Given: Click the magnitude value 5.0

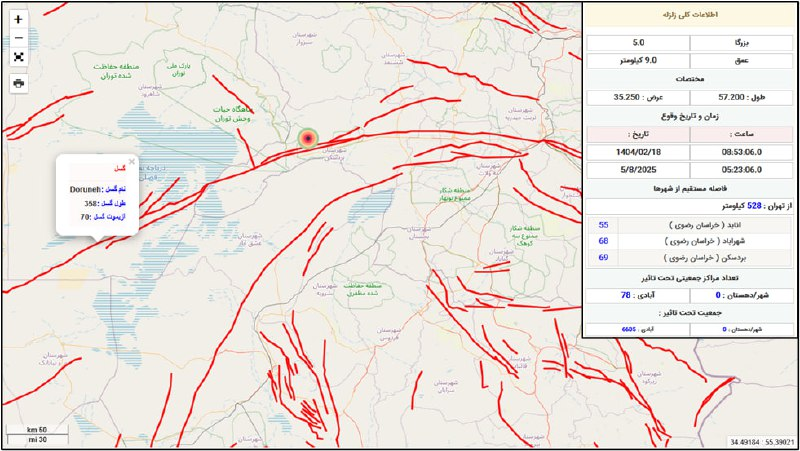Looking at the screenshot, I should pos(639,44).
